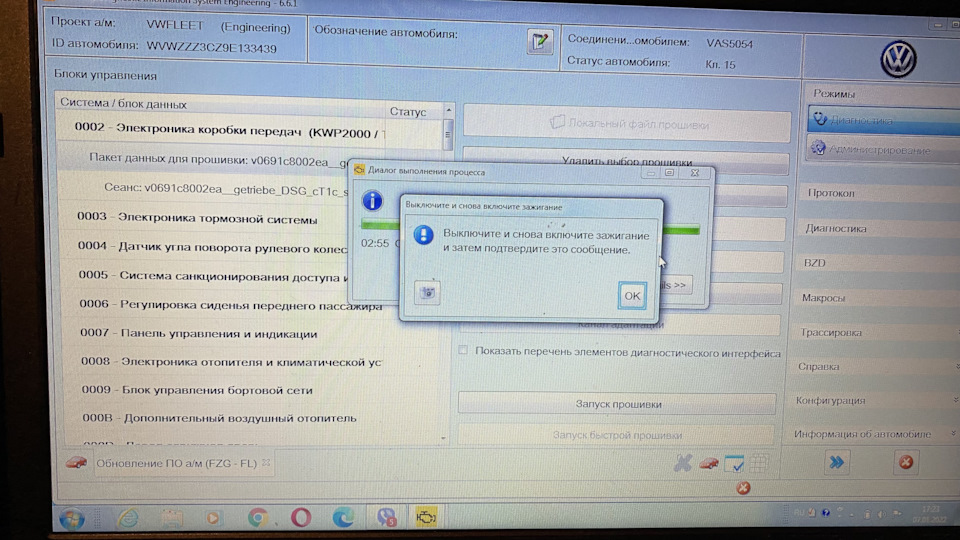Screen dimensions: 960x540
Task: Launch Microsoft Edge from the taskbar
Action: coord(343,518)
